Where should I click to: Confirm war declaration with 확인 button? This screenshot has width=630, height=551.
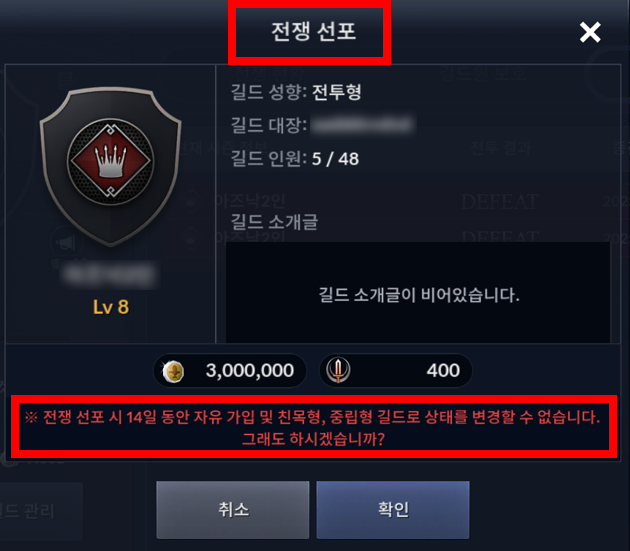tap(393, 510)
